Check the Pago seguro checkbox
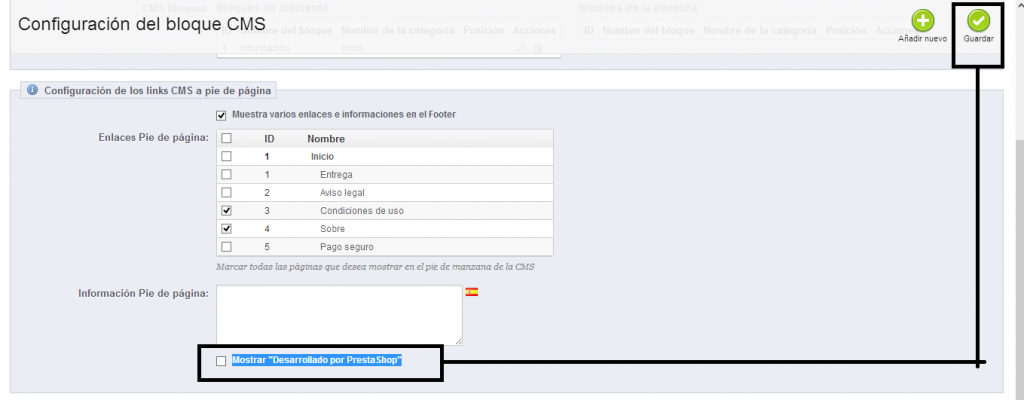Screen dimensions: 1024x400 (226, 246)
